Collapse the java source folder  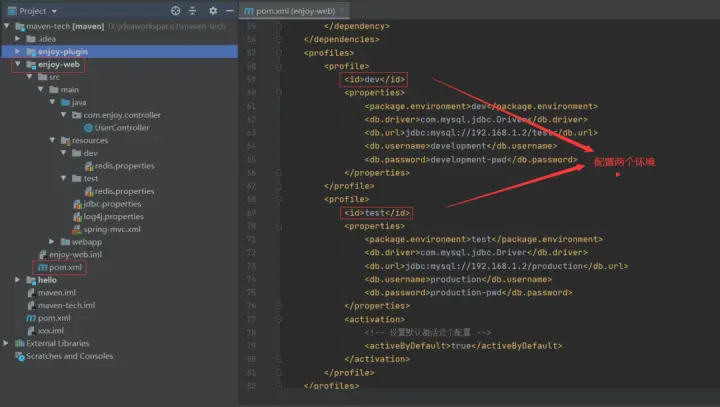pyautogui.click(x=52, y=102)
